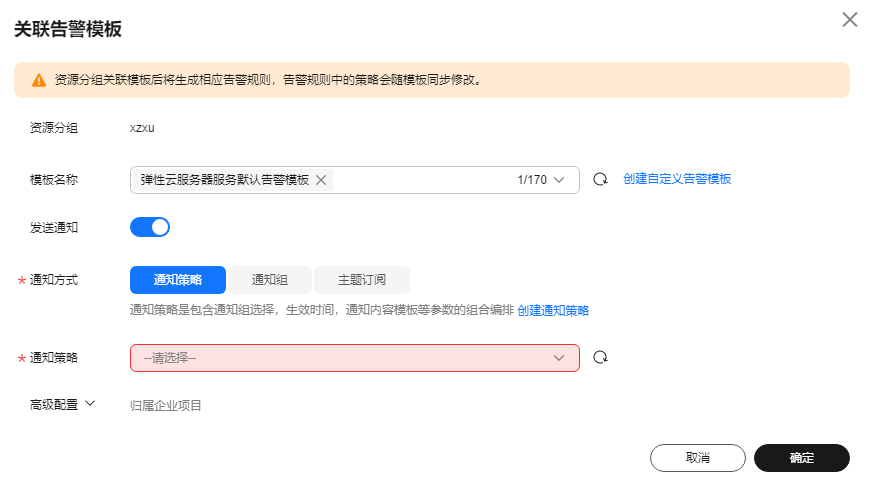Follow the 创建通知策略 link
Screen dimensions: 875x489
tap(553, 310)
